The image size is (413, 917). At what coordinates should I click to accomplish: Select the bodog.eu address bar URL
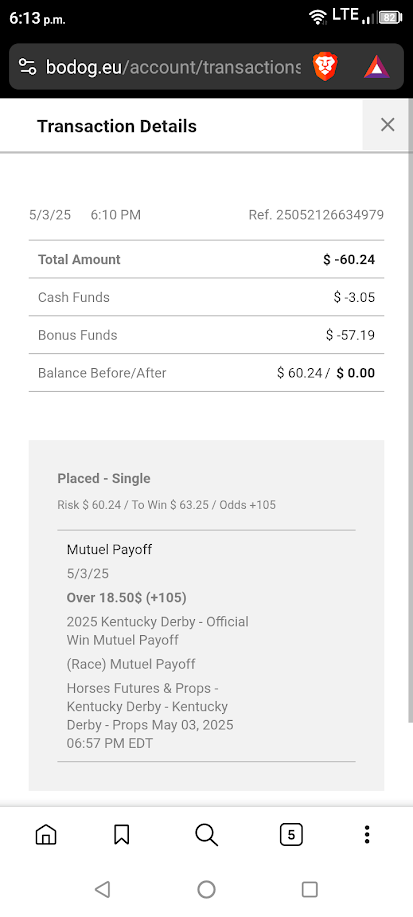(x=173, y=67)
